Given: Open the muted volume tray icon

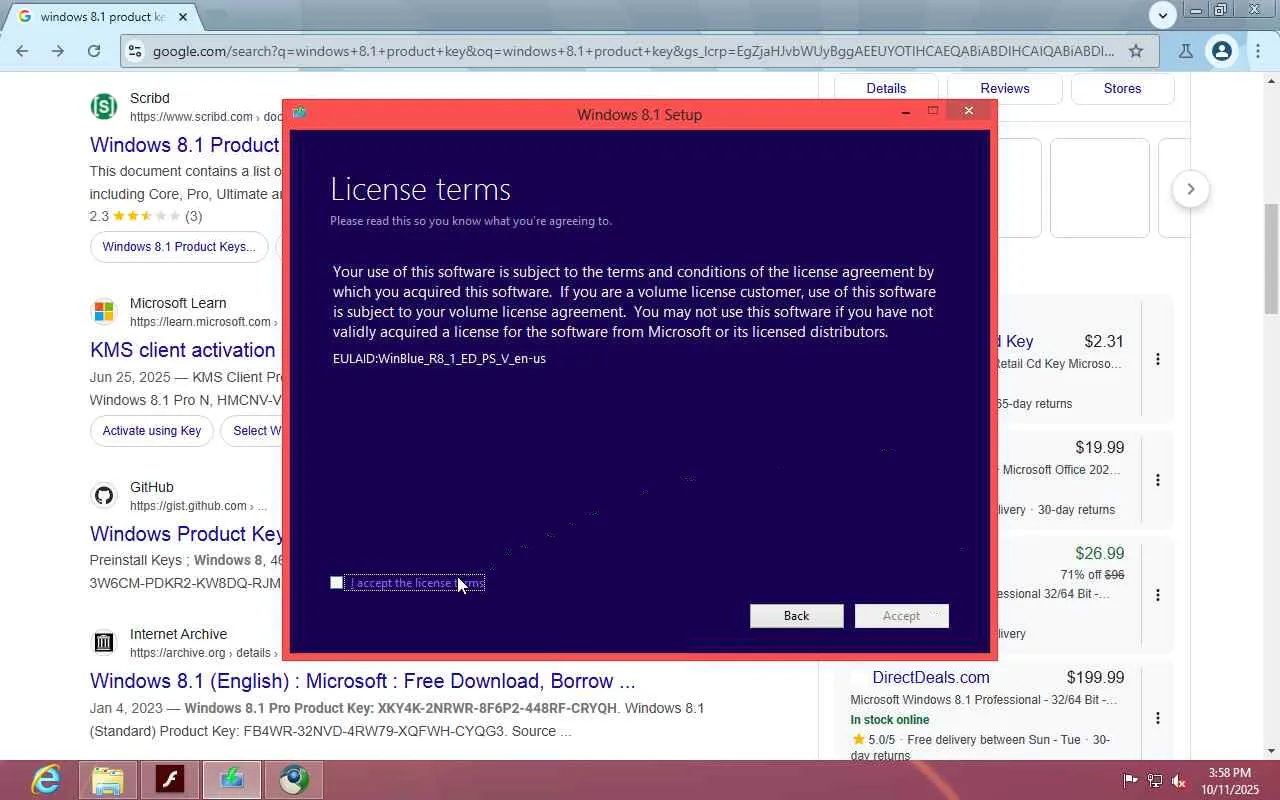Looking at the screenshot, I should 1179,781.
